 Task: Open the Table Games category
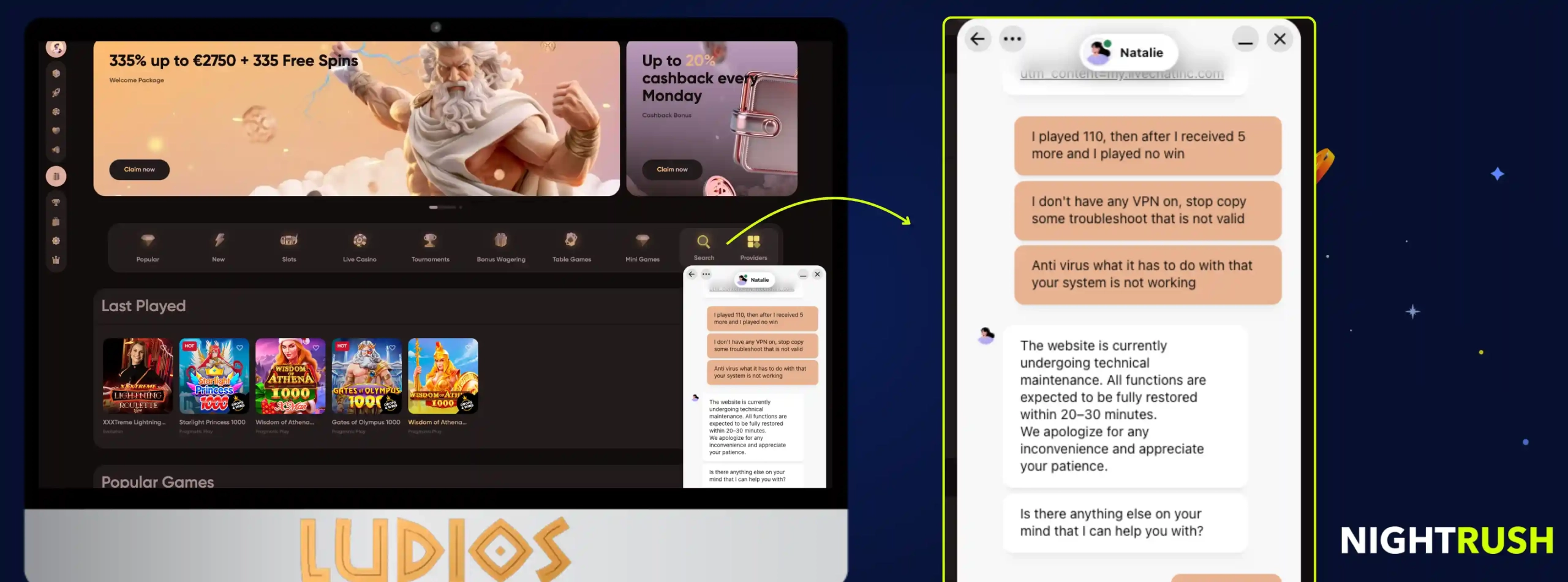[571, 248]
